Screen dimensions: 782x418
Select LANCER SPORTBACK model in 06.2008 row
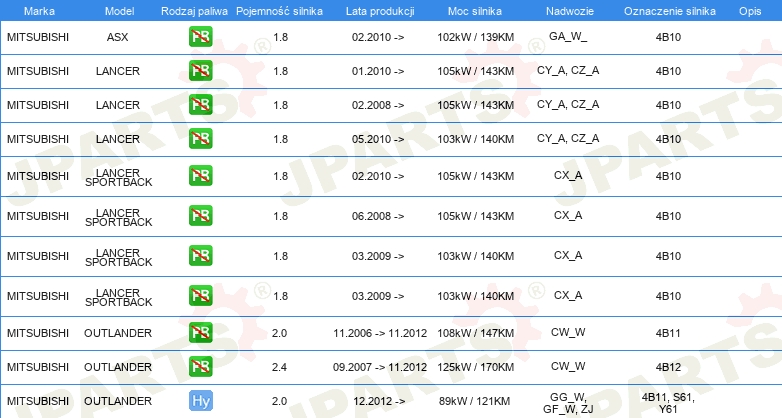click(118, 217)
